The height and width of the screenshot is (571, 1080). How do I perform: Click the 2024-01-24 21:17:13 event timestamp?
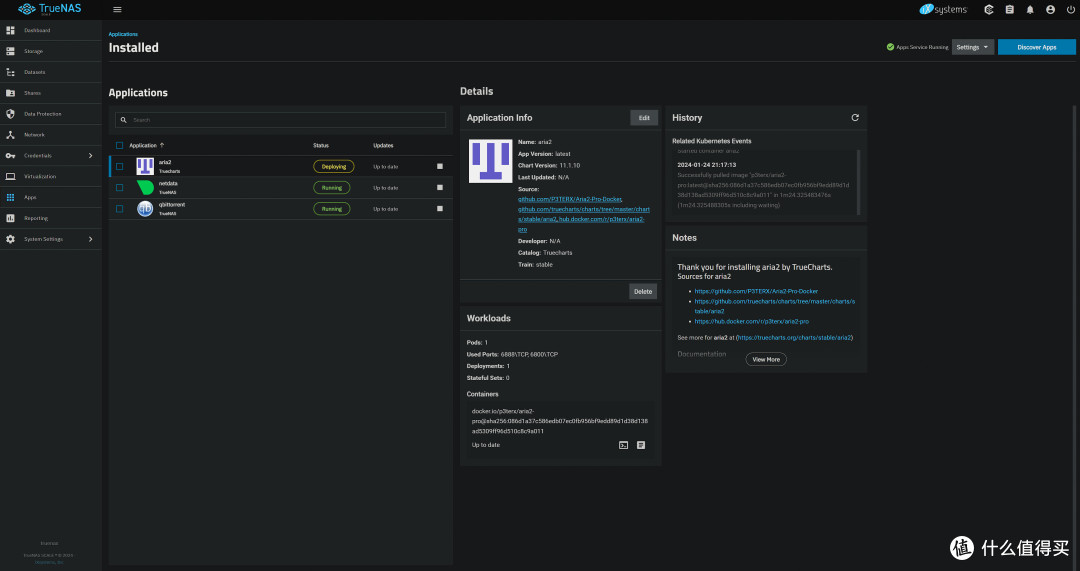(x=707, y=165)
